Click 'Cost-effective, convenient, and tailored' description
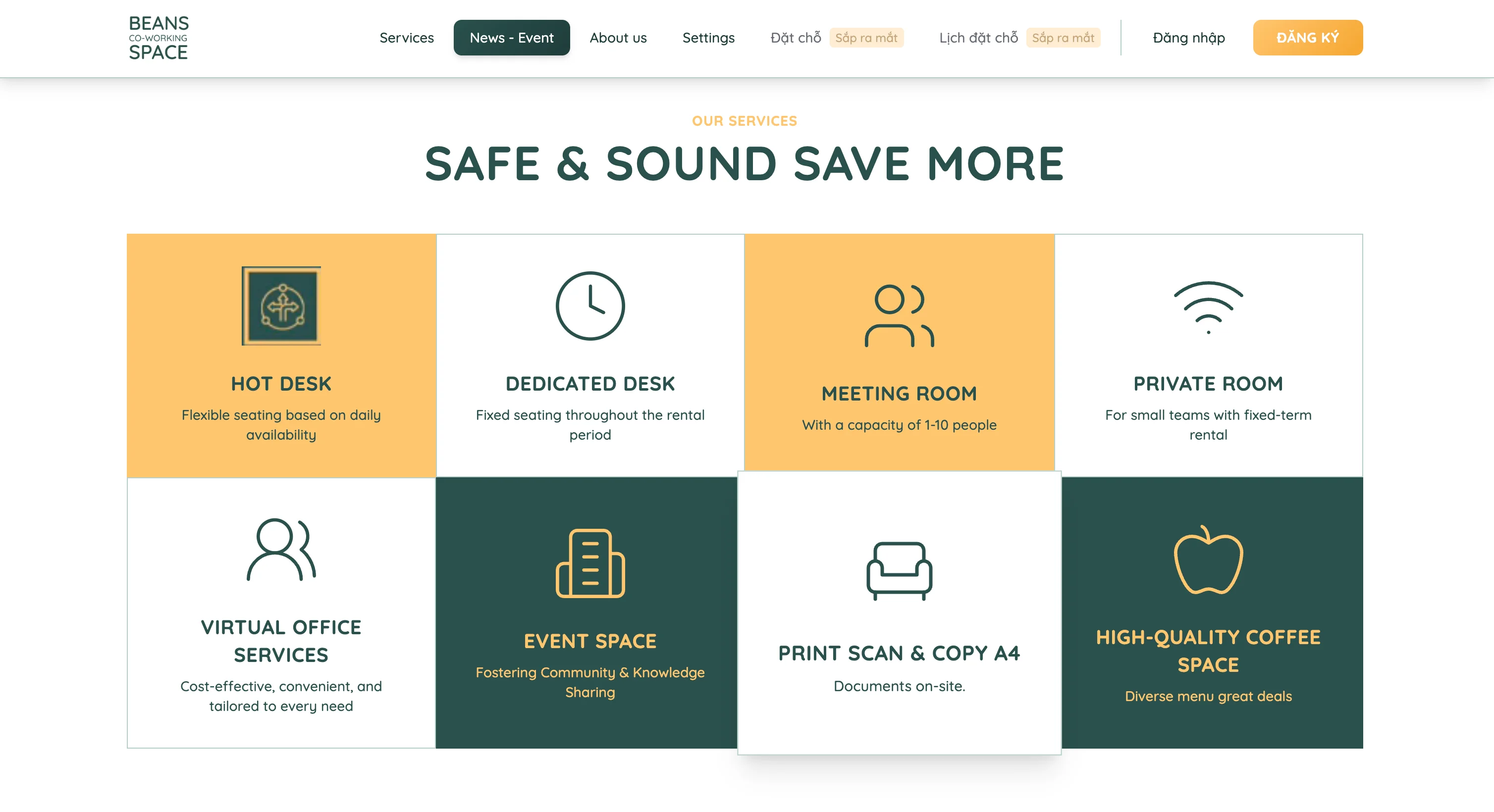 coord(281,696)
